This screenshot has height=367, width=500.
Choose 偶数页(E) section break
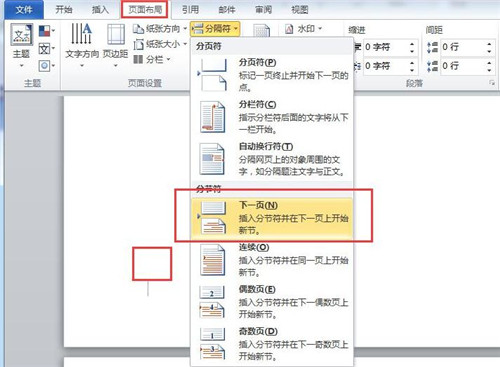(x=272, y=302)
